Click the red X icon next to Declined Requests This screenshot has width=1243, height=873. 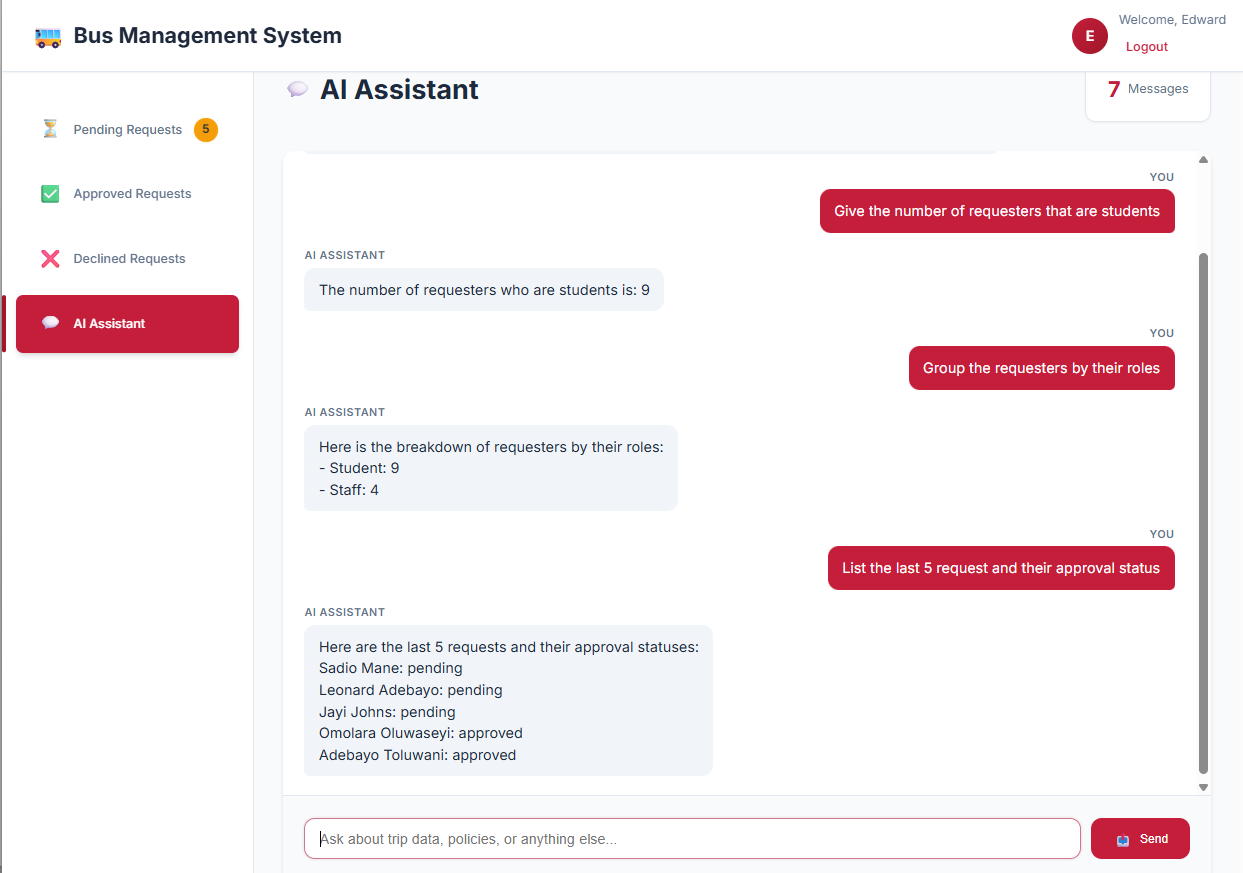point(50,258)
